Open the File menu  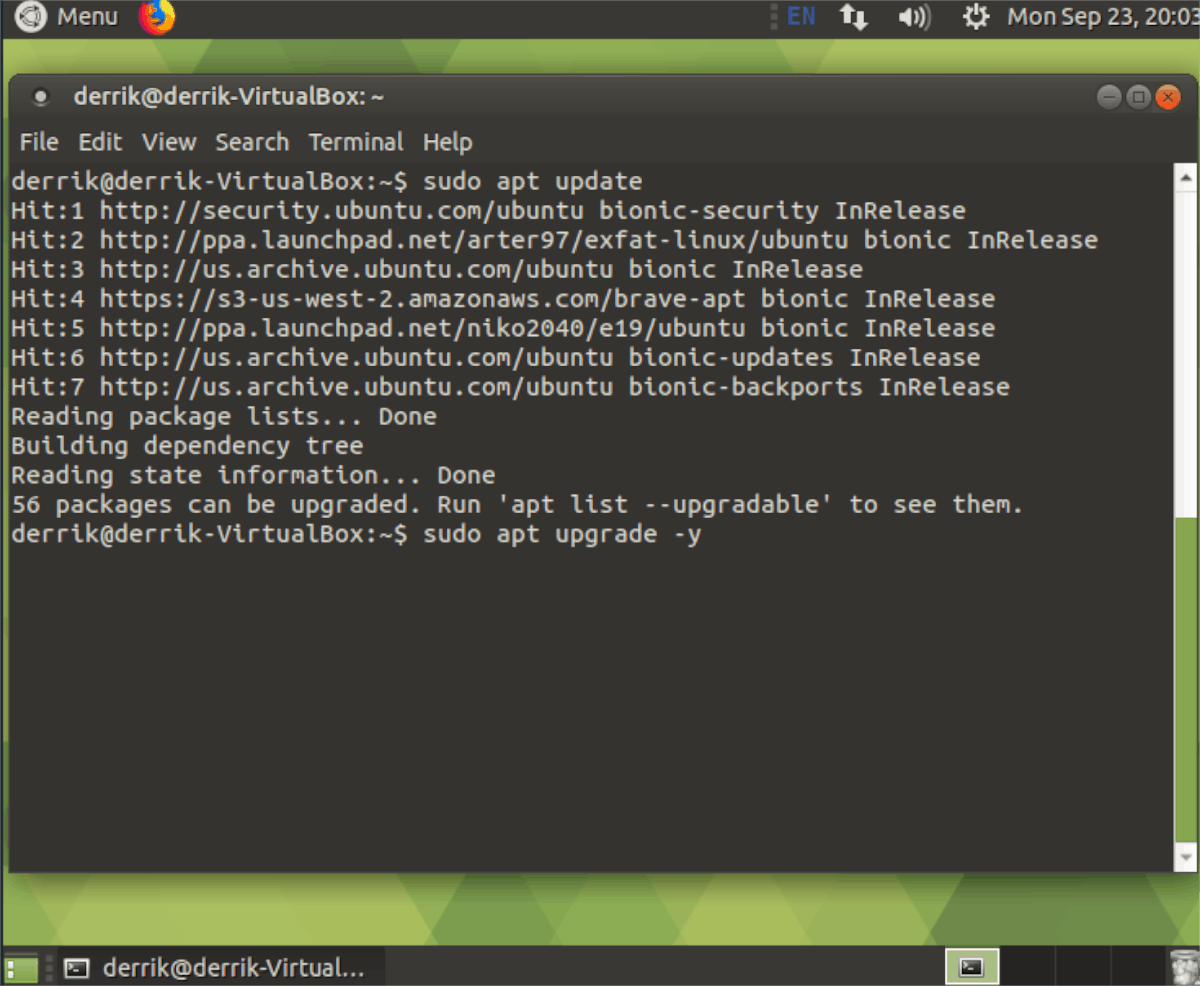click(x=38, y=142)
